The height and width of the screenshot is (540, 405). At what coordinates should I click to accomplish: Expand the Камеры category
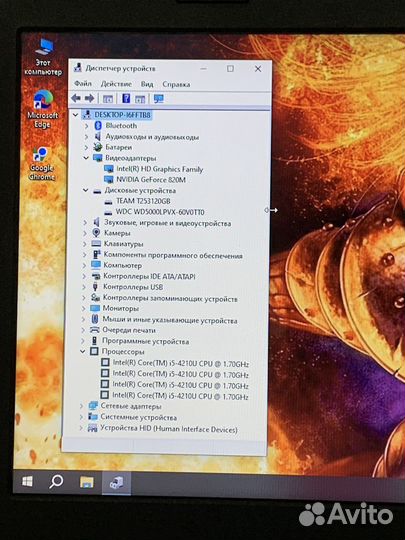pos(85,233)
